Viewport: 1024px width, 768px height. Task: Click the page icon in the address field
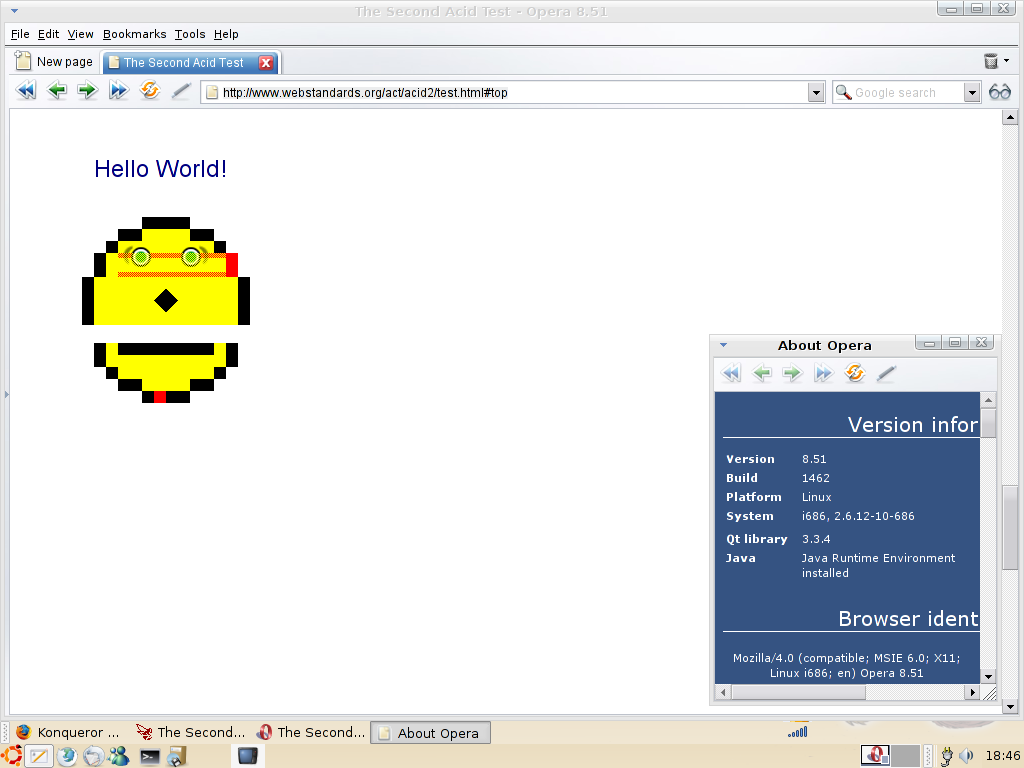click(212, 93)
